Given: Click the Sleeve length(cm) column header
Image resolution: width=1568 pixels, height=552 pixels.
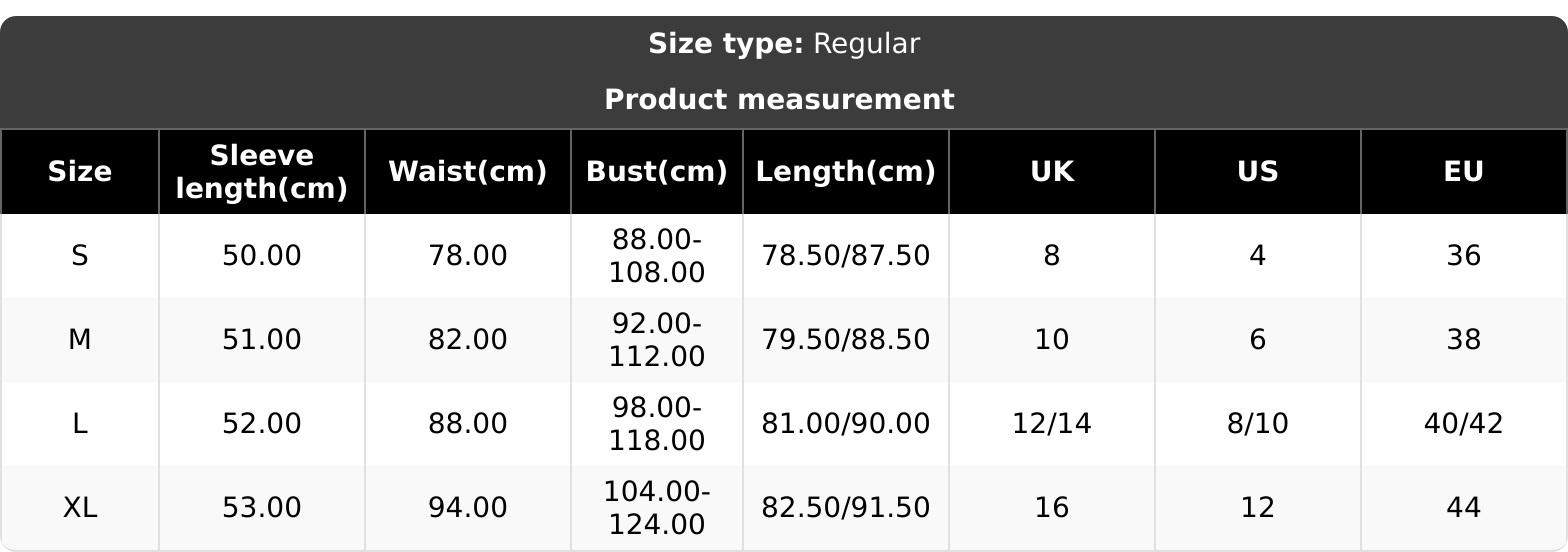Looking at the screenshot, I should (262, 172).
